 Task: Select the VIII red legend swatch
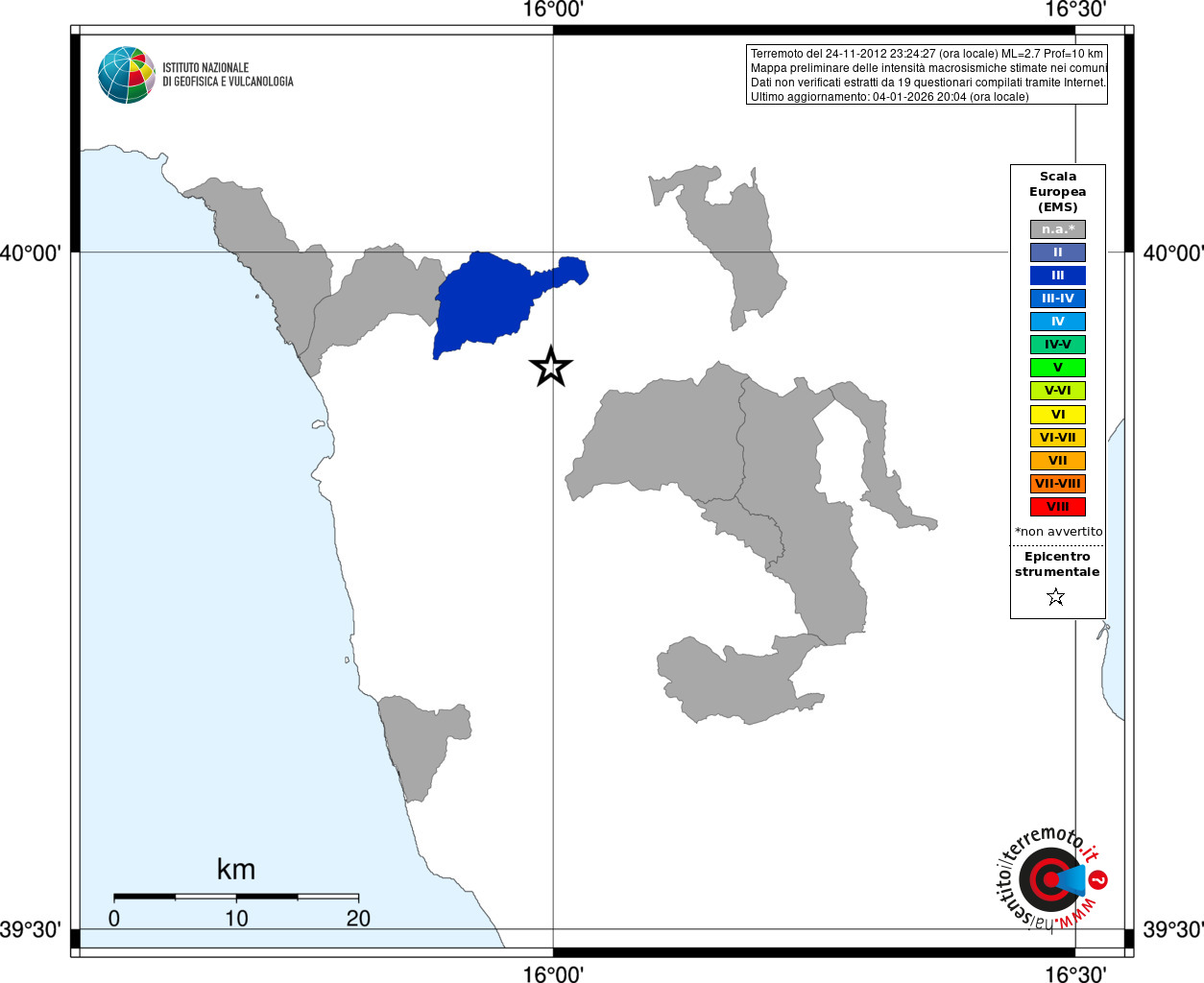click(1058, 507)
